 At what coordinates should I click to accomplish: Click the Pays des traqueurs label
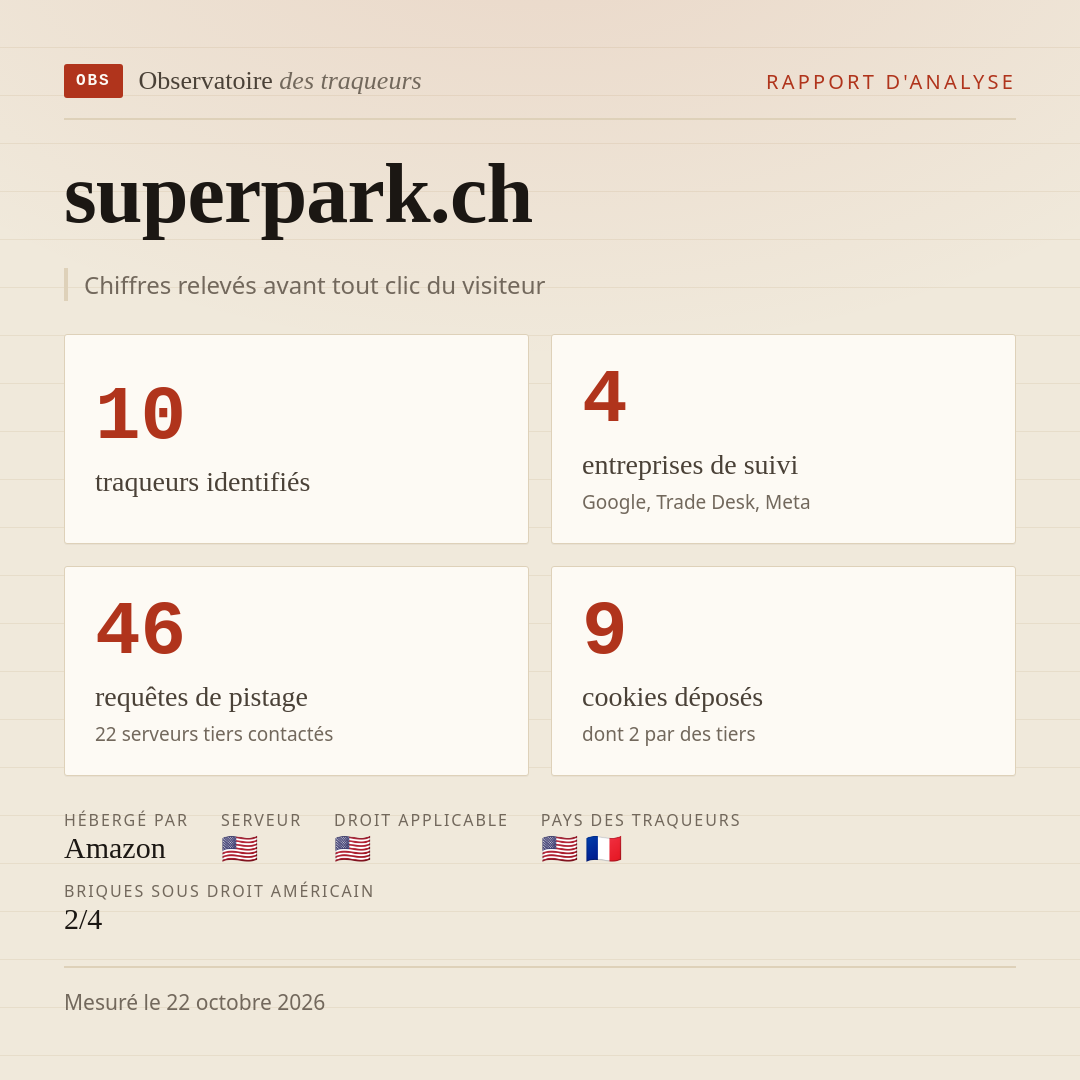coord(641,820)
